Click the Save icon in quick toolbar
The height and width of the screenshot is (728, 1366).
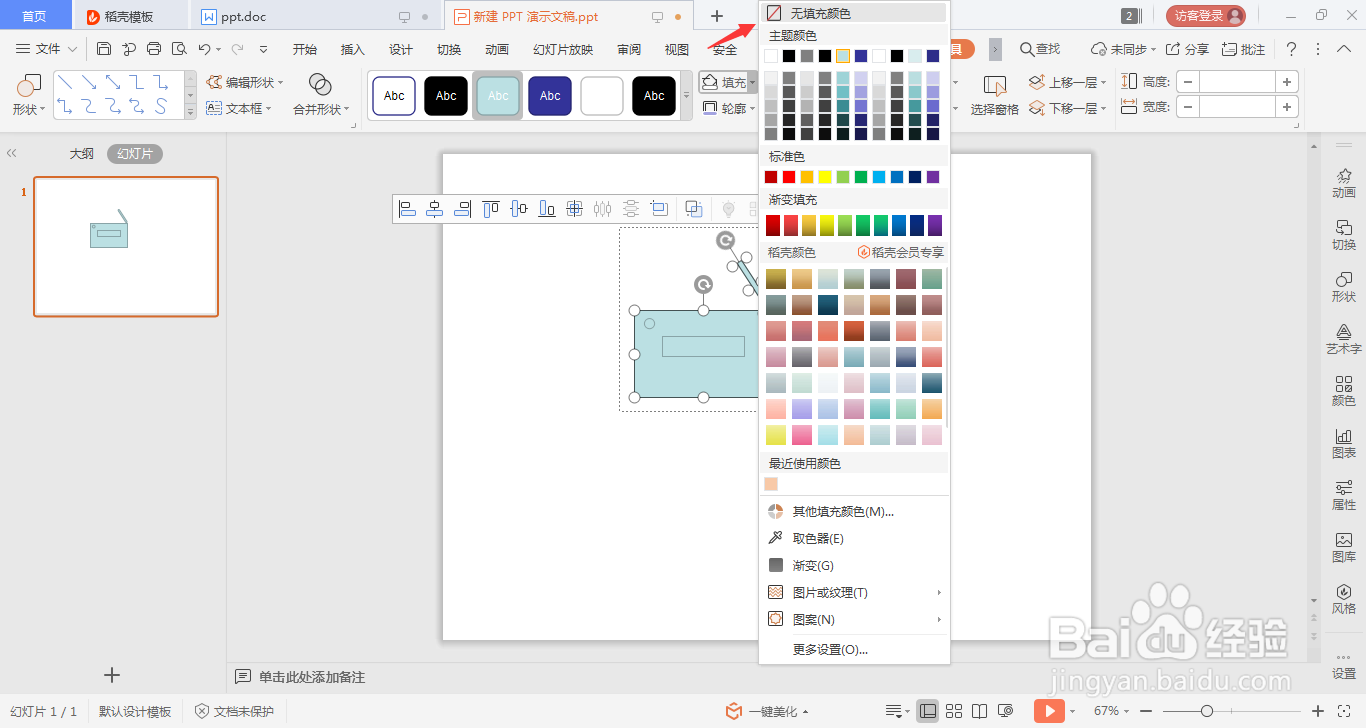[x=104, y=49]
